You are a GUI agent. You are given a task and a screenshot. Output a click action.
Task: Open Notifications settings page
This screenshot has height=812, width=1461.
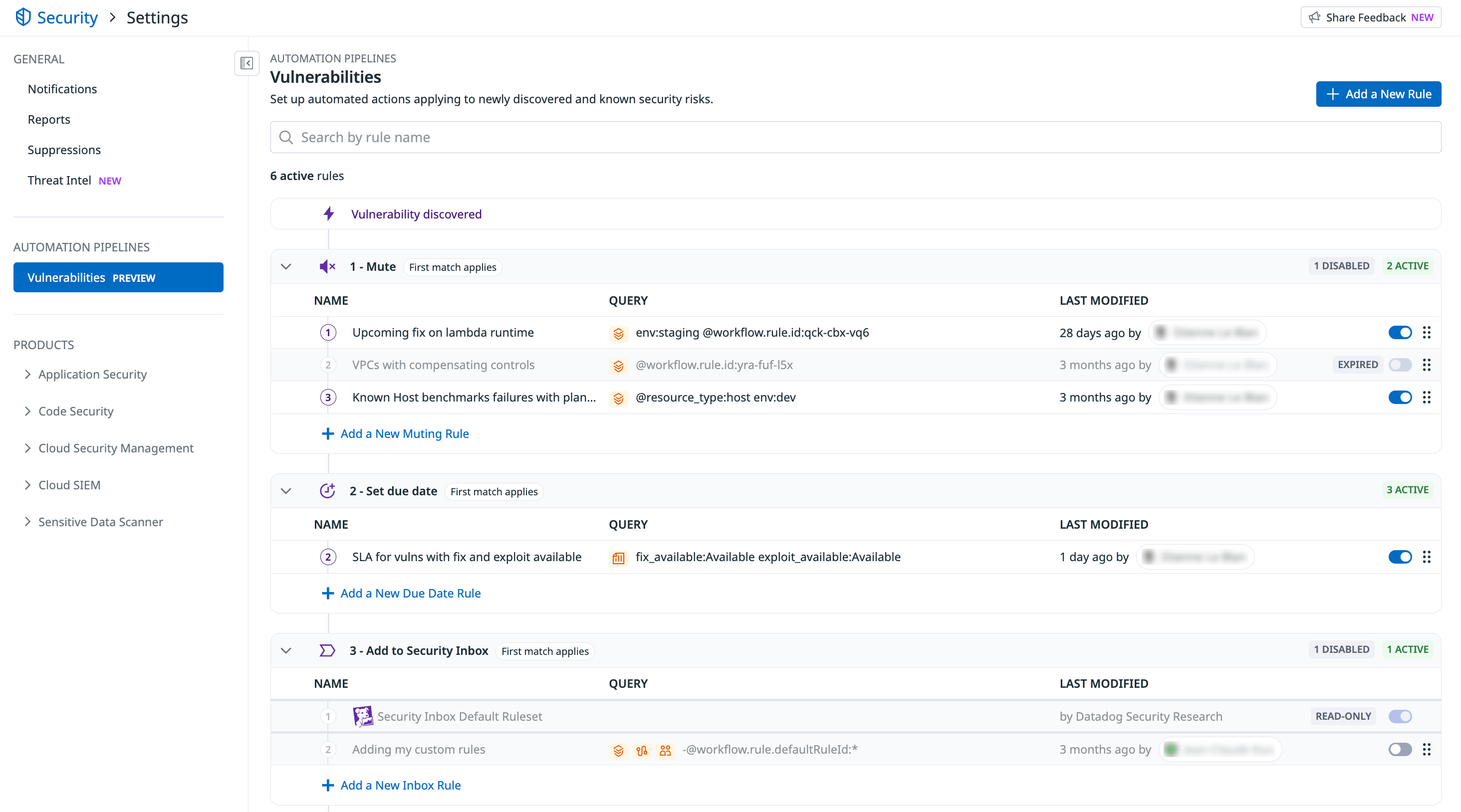tap(62, 89)
